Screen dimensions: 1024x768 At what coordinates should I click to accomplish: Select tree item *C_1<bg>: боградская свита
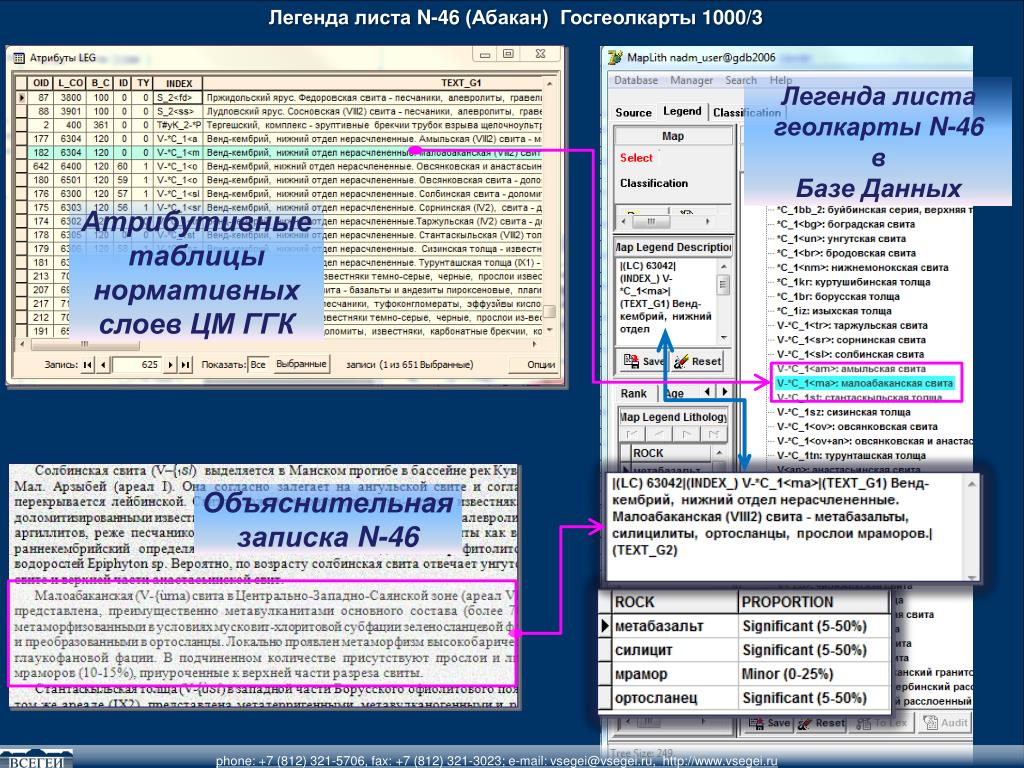coord(845,224)
